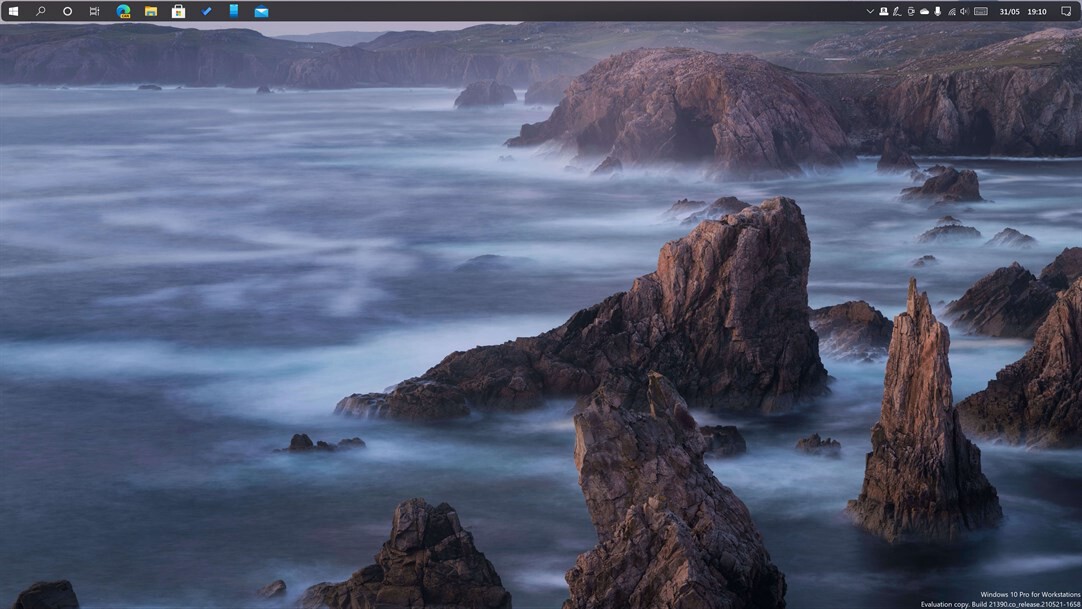Open File Explorer from the taskbar
This screenshot has height=609, width=1082.
pyautogui.click(x=150, y=11)
